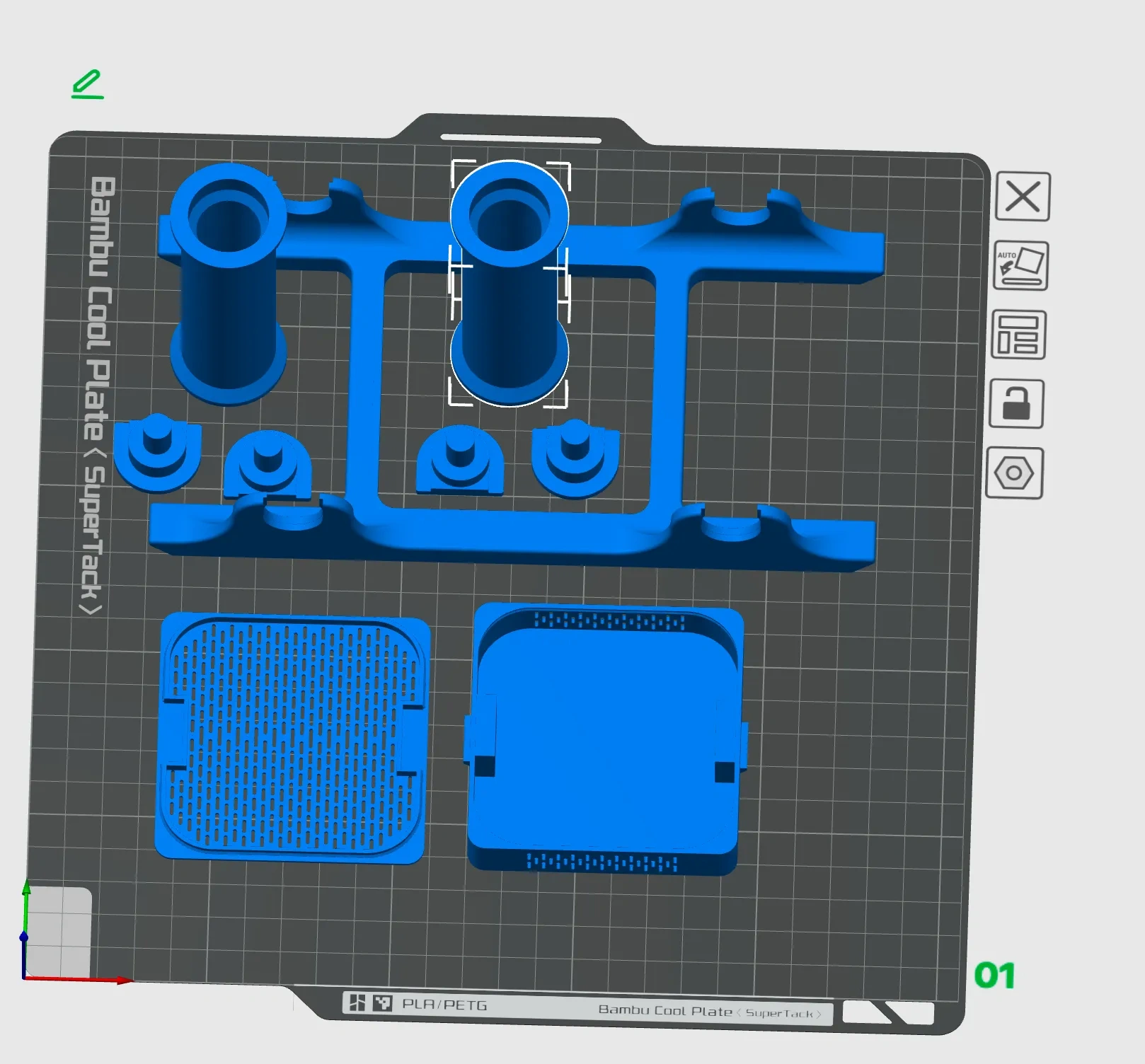
Task: Open plate settings hexagon icon
Action: click(x=1014, y=473)
